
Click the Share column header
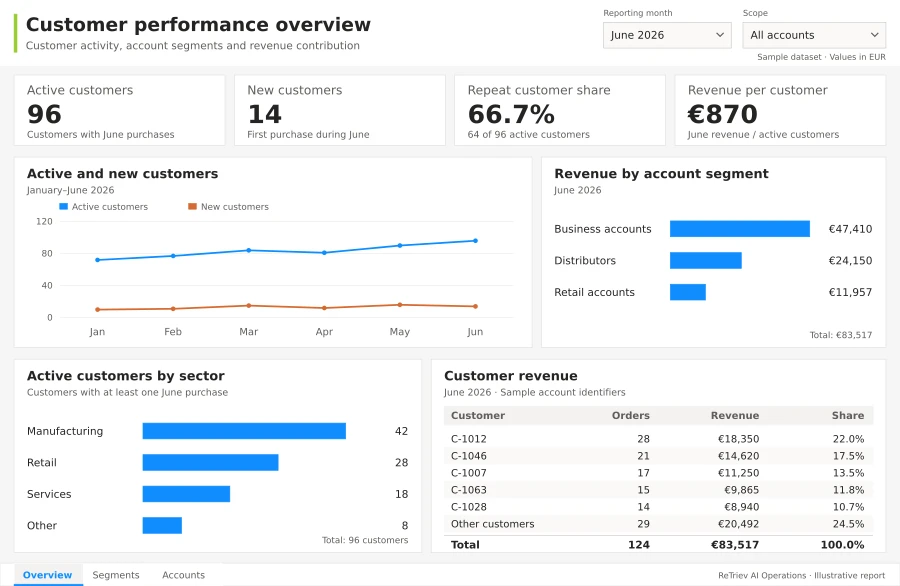click(848, 415)
